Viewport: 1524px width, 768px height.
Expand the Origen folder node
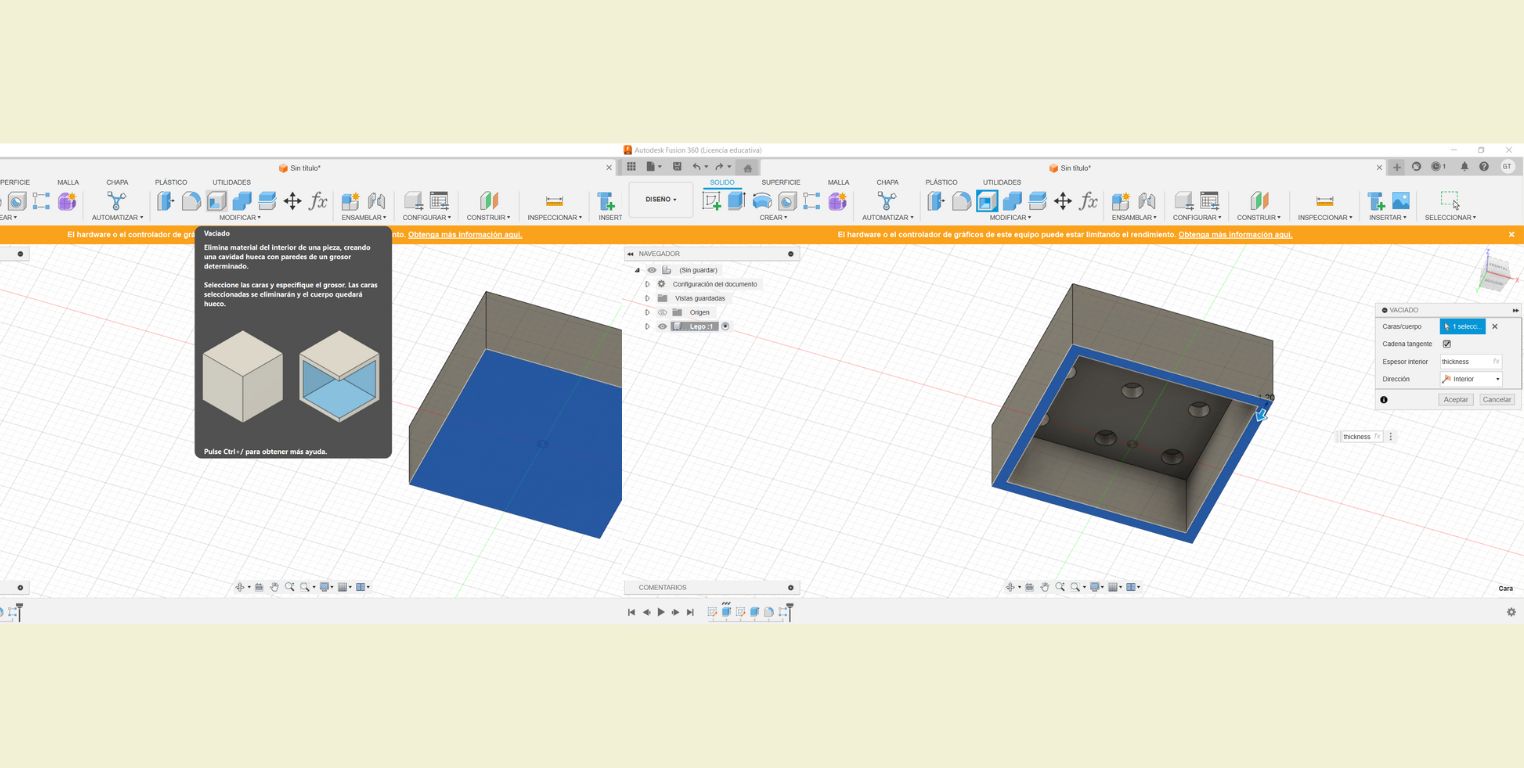[647, 312]
